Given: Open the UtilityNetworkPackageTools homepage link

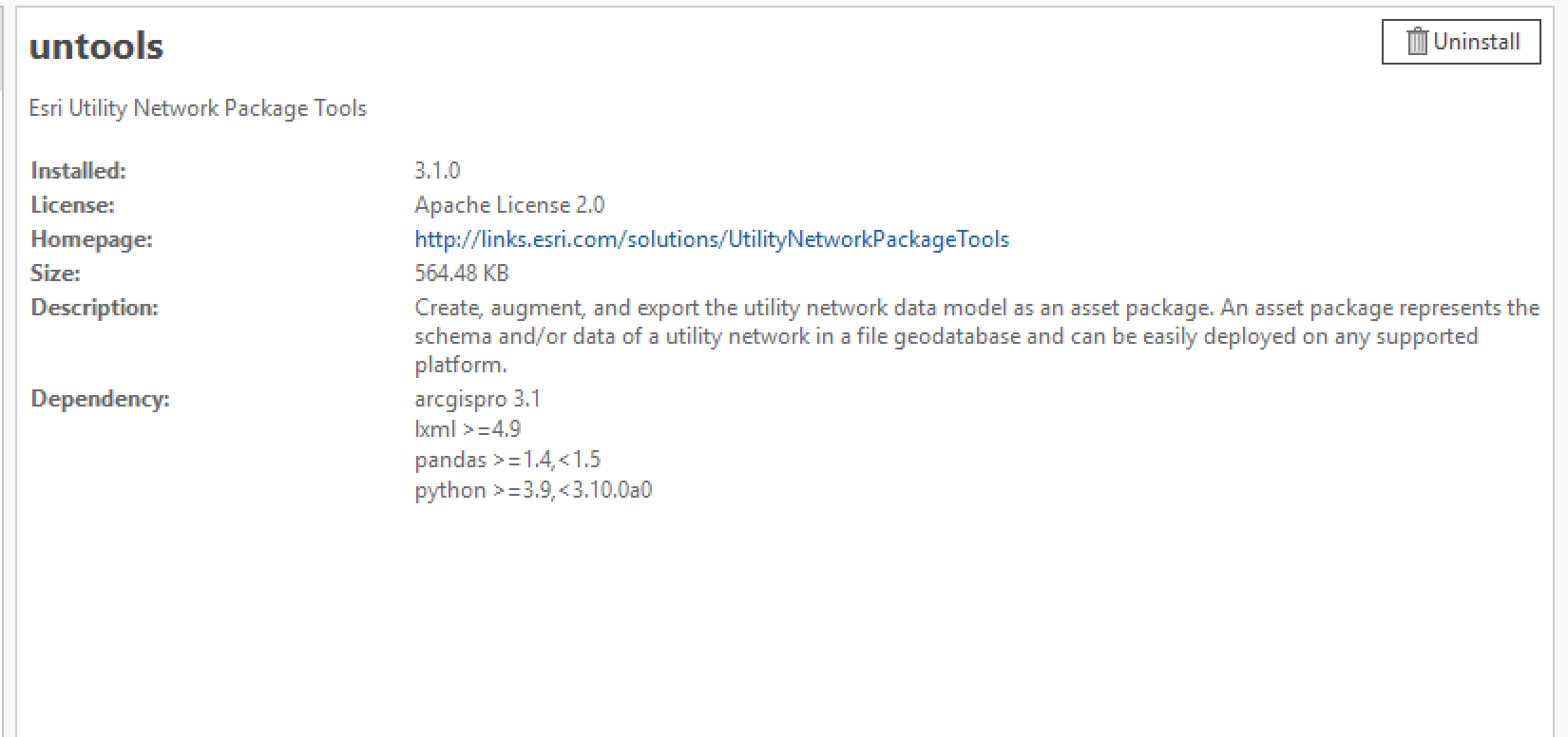Looking at the screenshot, I should (x=710, y=238).
